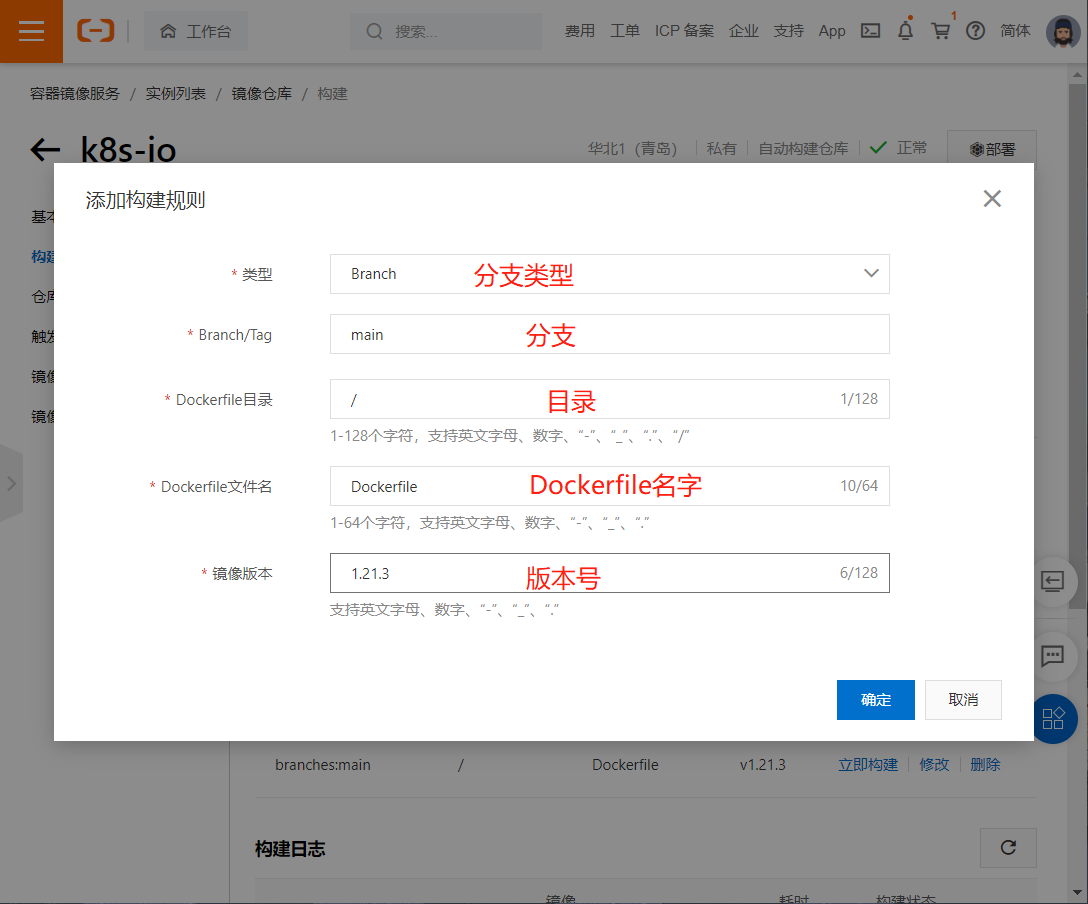This screenshot has width=1088, height=904.
Task: Click the 修改 modify link
Action: pos(934,764)
